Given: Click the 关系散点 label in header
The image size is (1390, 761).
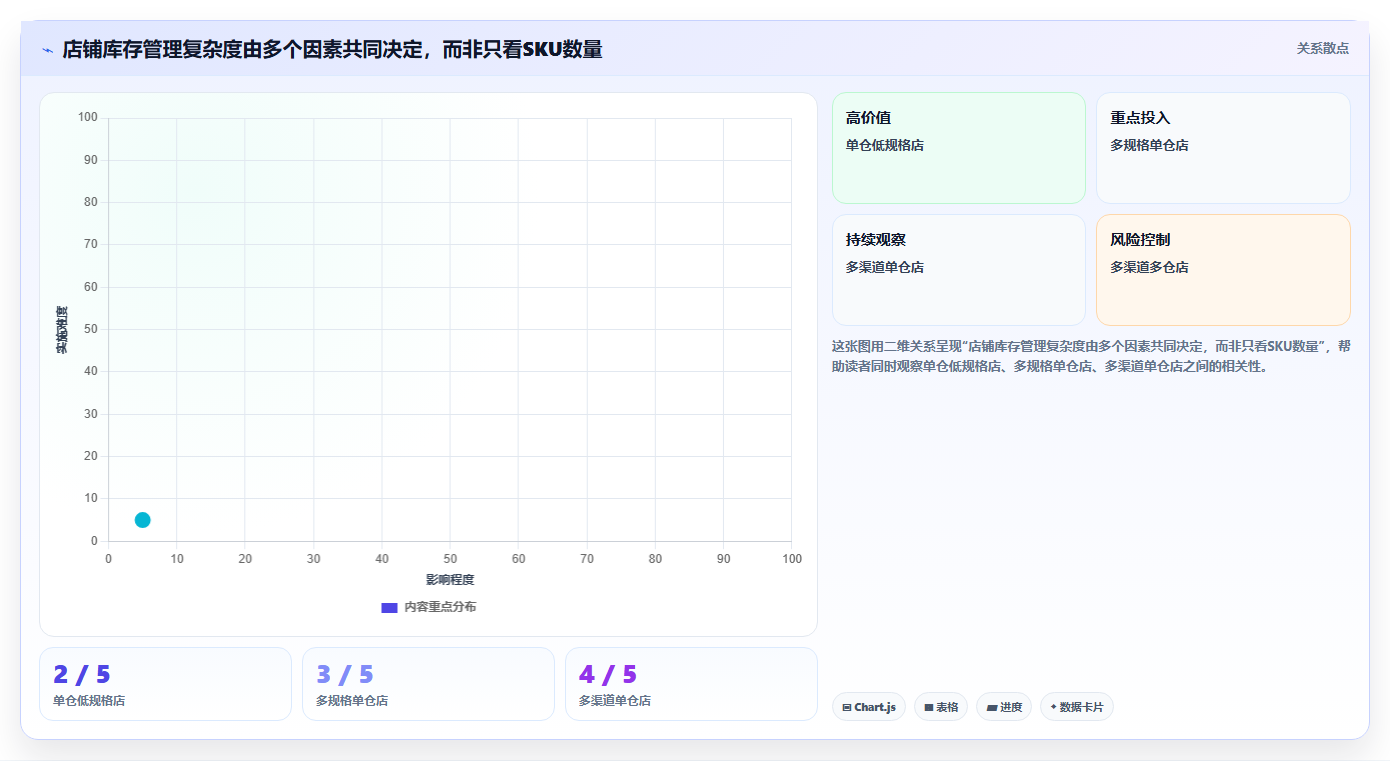Looking at the screenshot, I should (x=1323, y=48).
